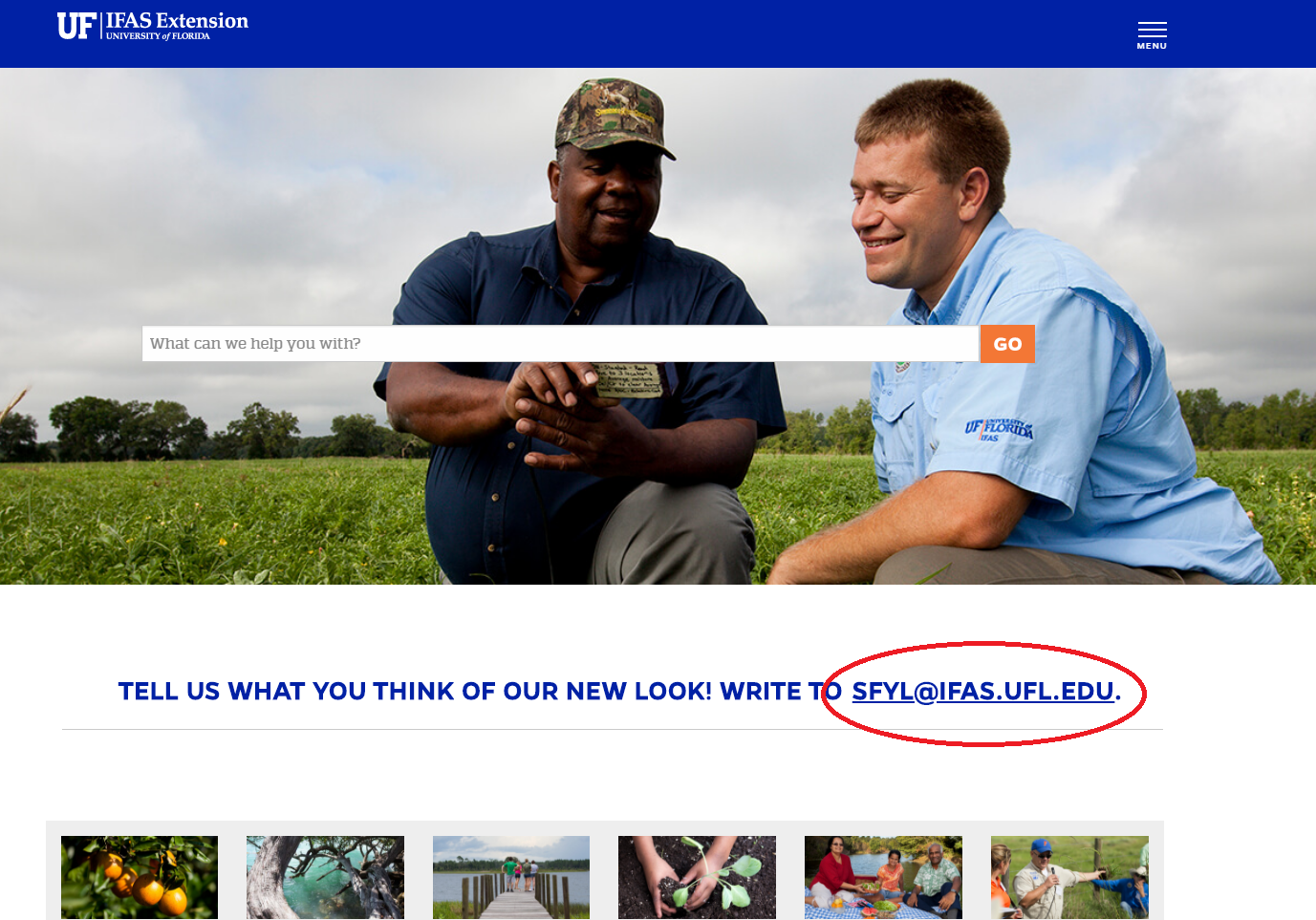1316x920 pixels.
Task: Focus the 'What can we help you with?' field
Action: click(x=560, y=344)
